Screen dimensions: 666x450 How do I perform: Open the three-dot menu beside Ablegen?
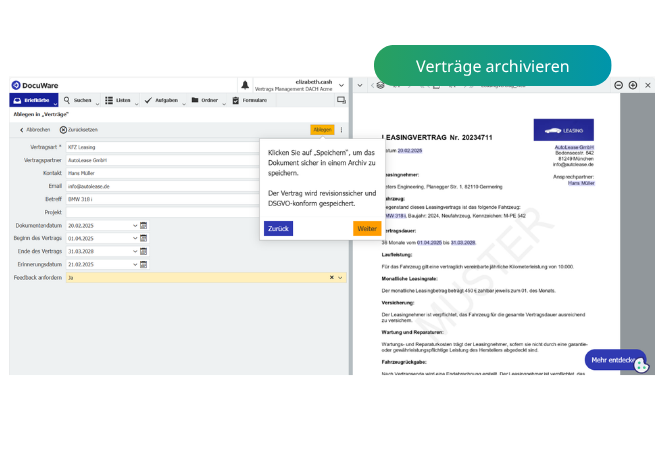tap(341, 130)
